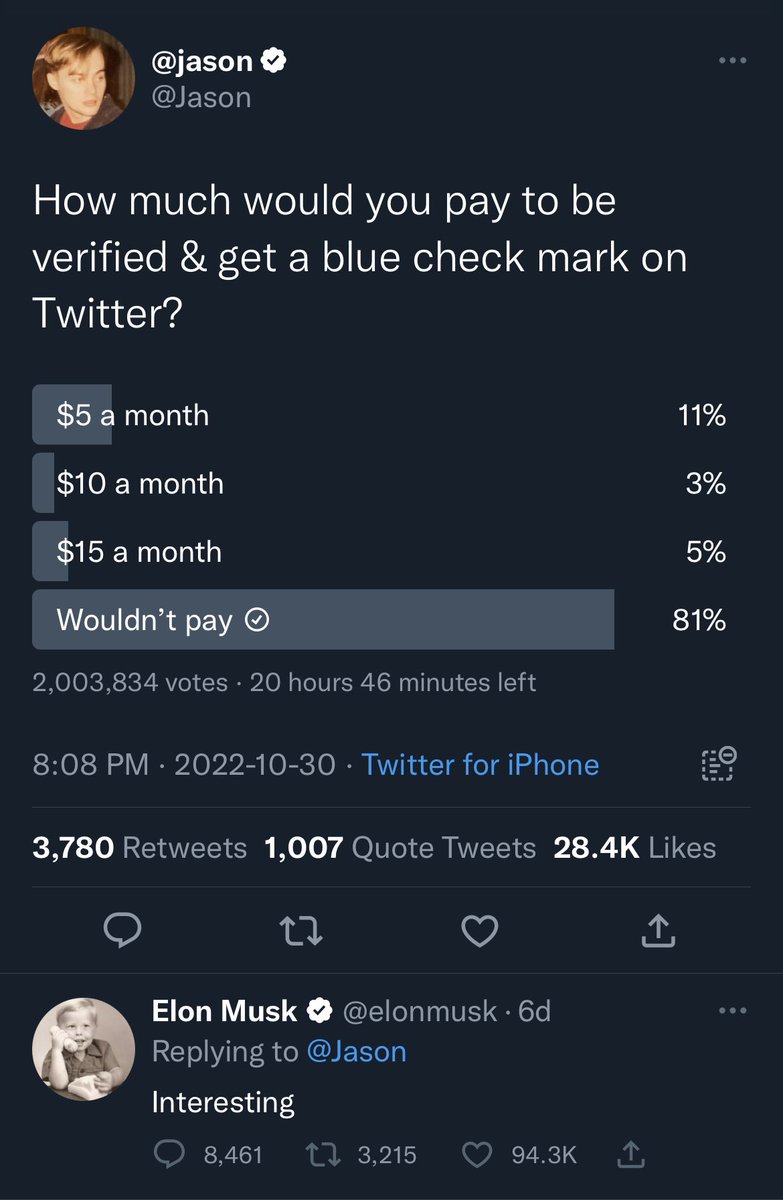Screen dimensions: 783x1200
Task: Open the 28.4K Likes list
Action: click(635, 848)
